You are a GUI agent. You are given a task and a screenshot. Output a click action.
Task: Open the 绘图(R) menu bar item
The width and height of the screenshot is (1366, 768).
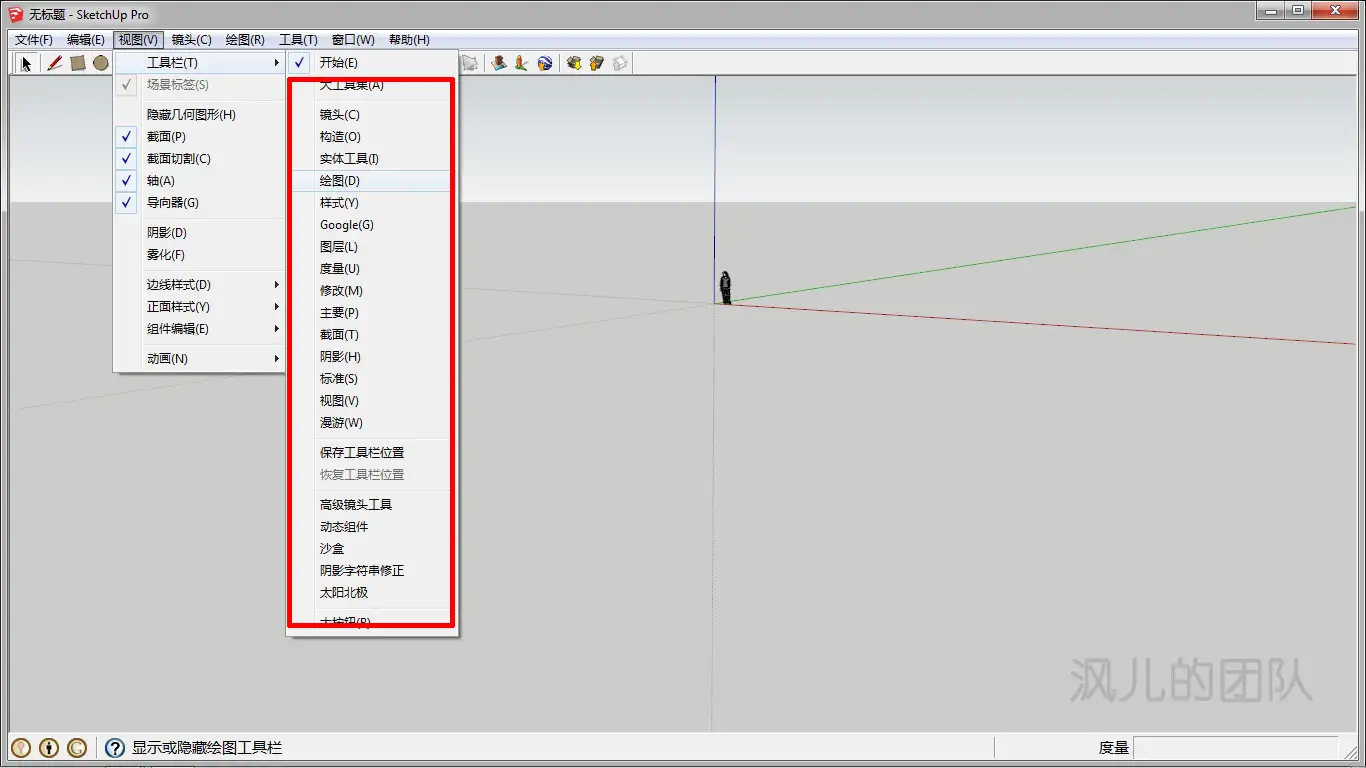pyautogui.click(x=245, y=40)
